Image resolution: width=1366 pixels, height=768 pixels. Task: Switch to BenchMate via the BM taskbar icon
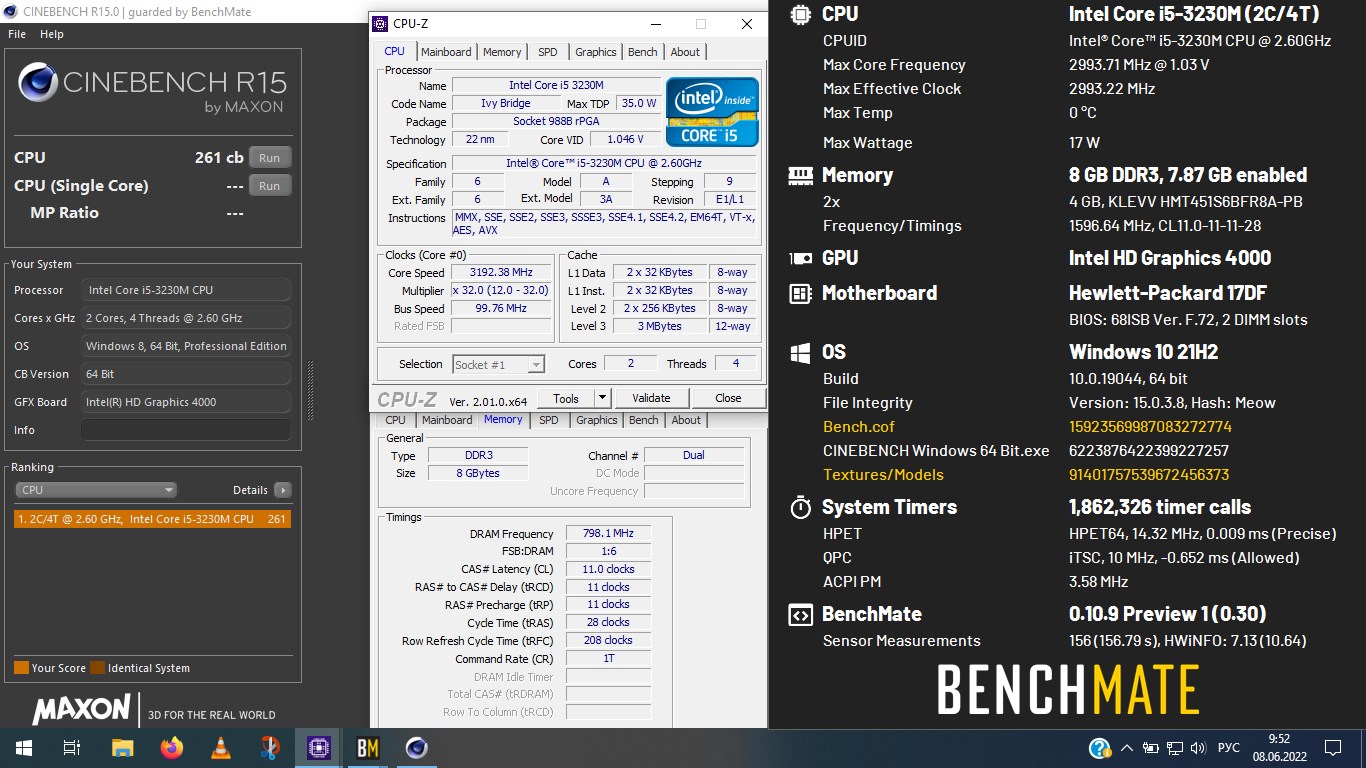368,747
